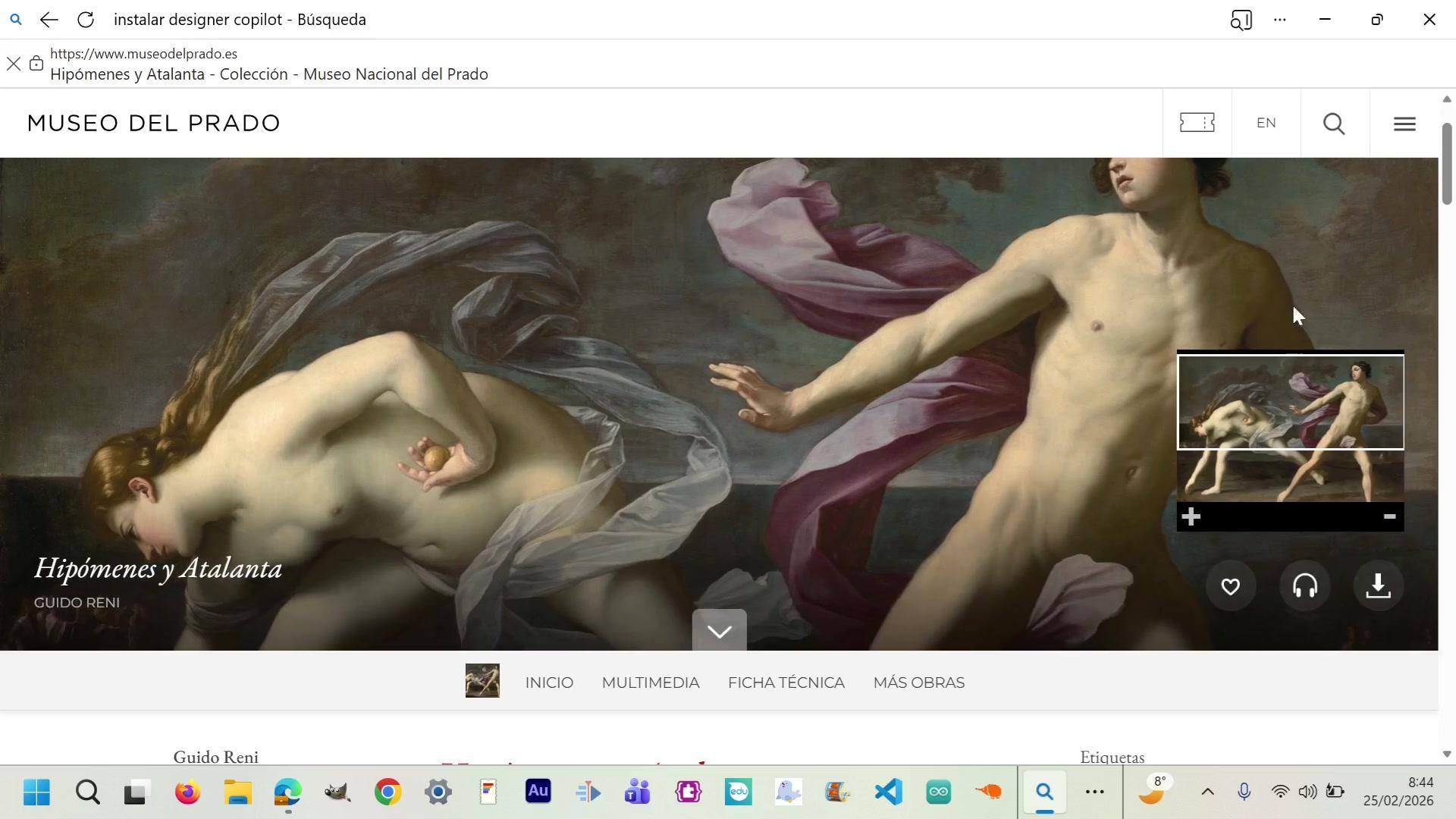Open the MULTIMEDIA section tab

click(650, 682)
